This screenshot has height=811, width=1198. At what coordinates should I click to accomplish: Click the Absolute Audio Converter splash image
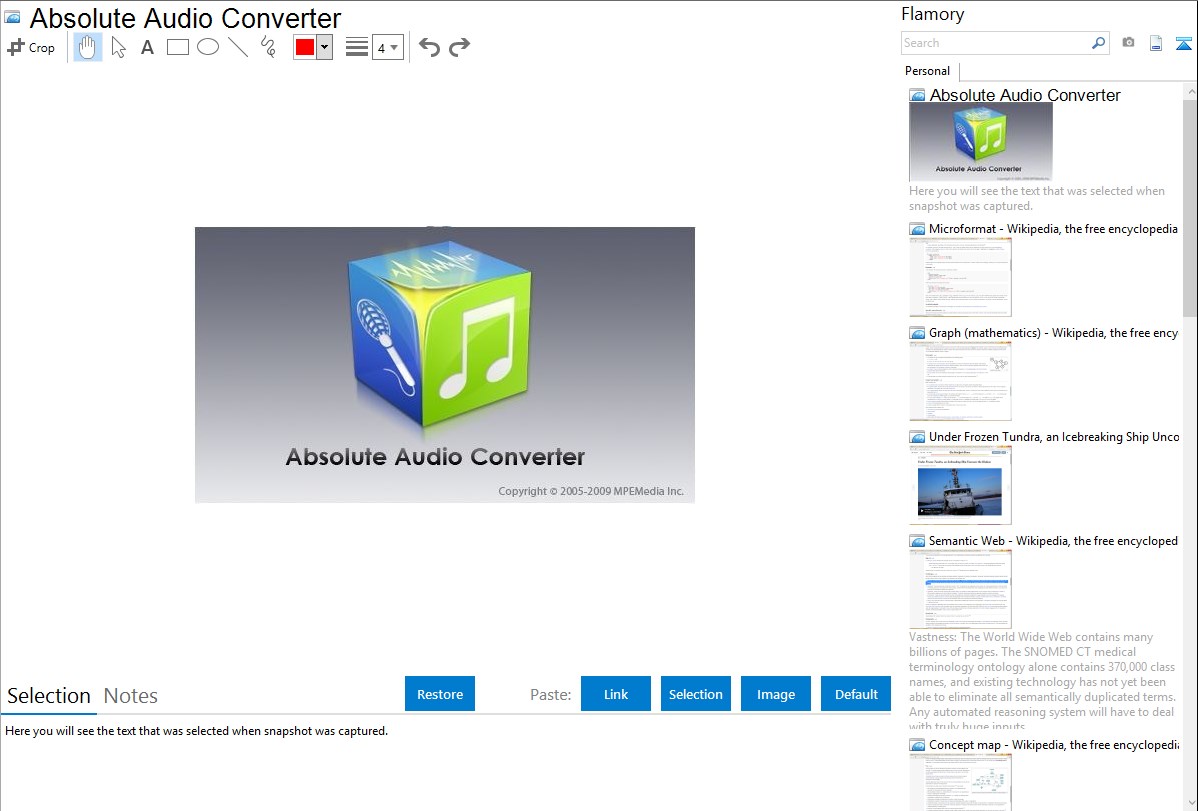coord(445,365)
